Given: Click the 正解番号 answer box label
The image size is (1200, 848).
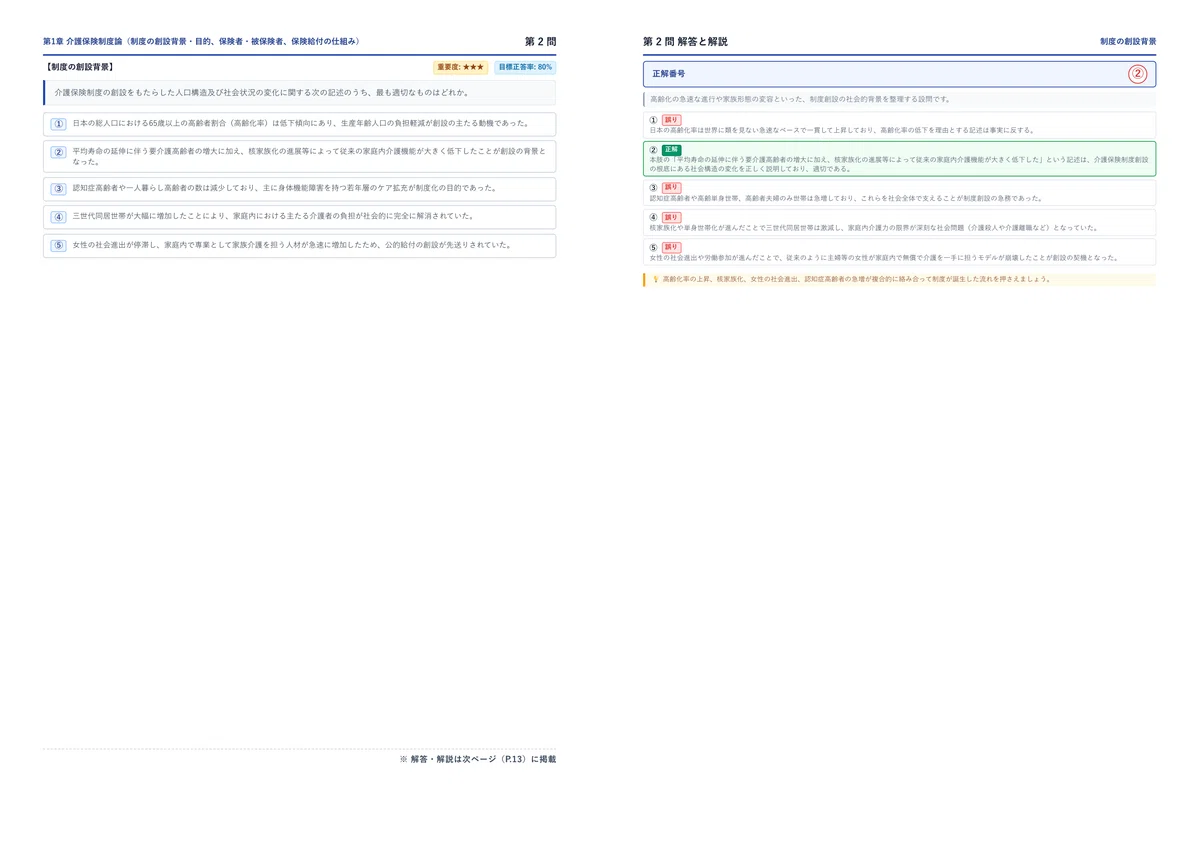Looking at the screenshot, I should coord(669,74).
